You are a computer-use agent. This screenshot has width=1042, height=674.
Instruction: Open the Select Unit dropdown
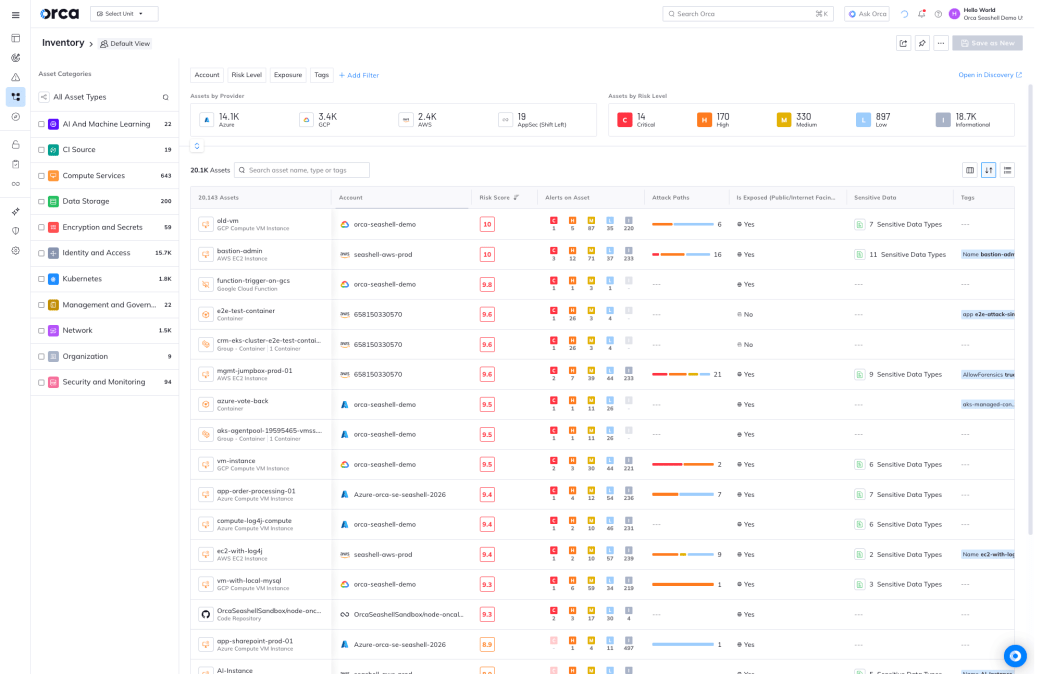pyautogui.click(x=124, y=14)
